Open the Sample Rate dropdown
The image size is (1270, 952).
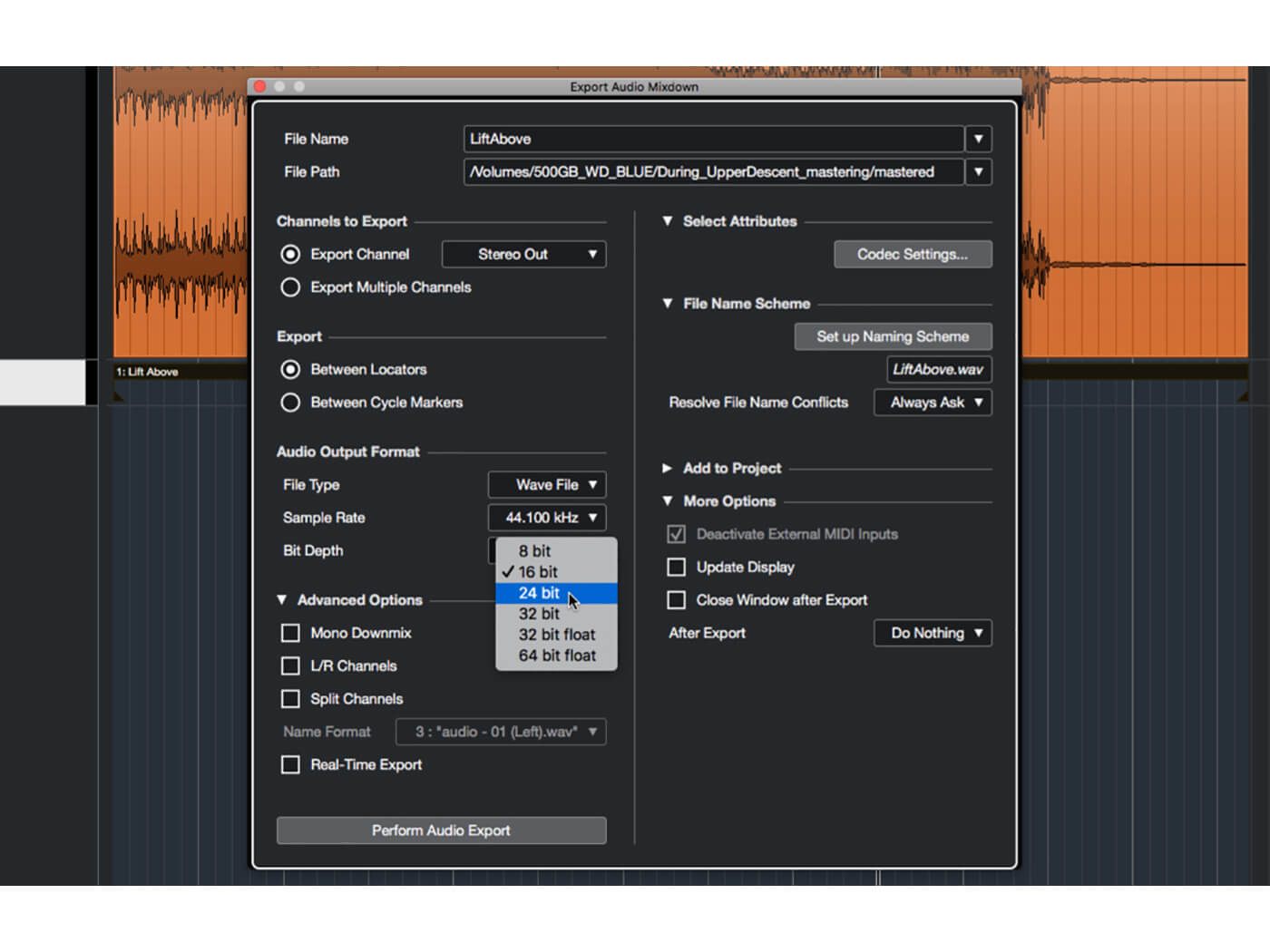click(546, 518)
